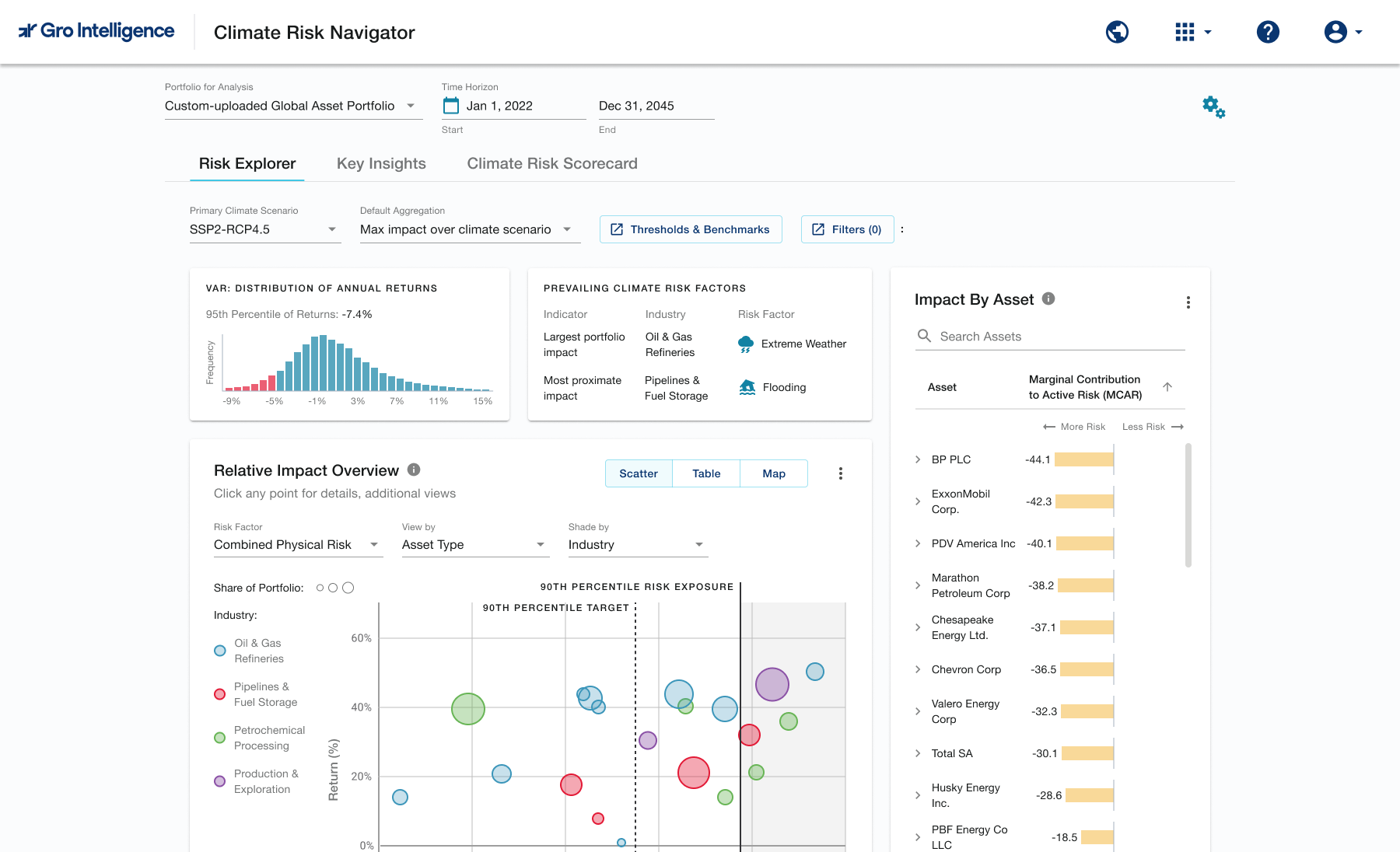Click the large red bubble near 20%
1400x852 pixels.
pyautogui.click(x=693, y=773)
